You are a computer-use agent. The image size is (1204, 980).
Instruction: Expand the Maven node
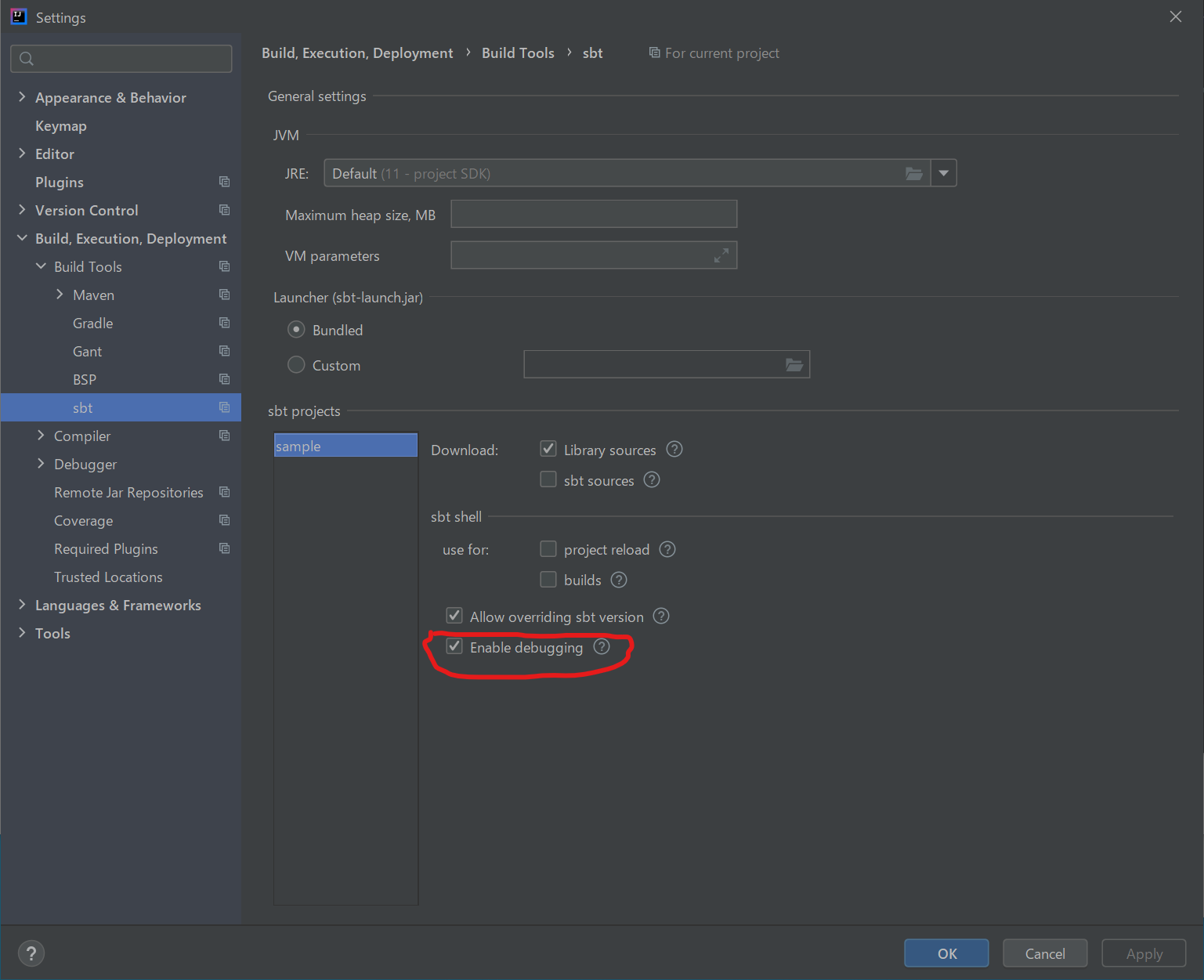pyautogui.click(x=60, y=294)
